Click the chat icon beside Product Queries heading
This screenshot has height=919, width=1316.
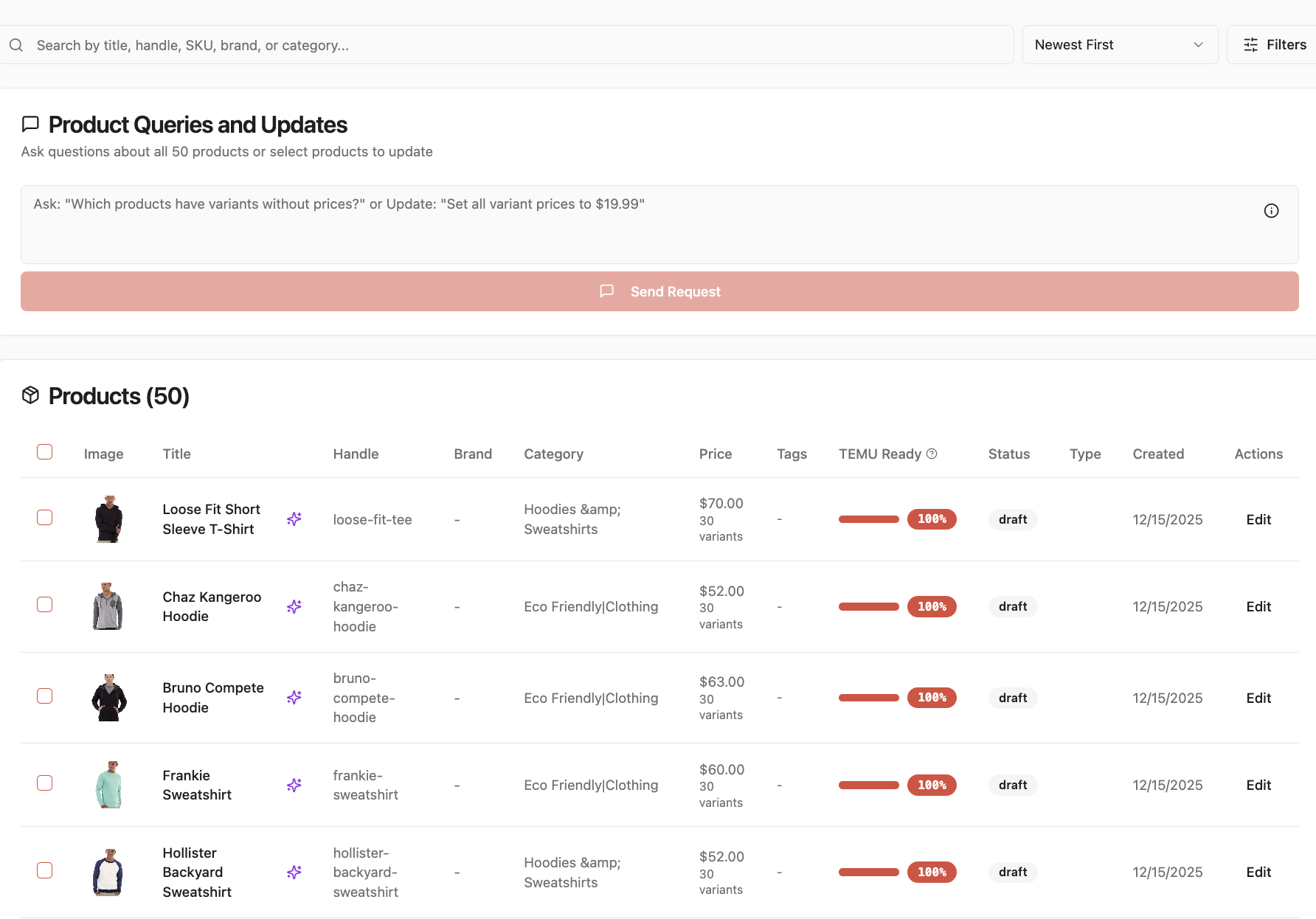tap(30, 124)
